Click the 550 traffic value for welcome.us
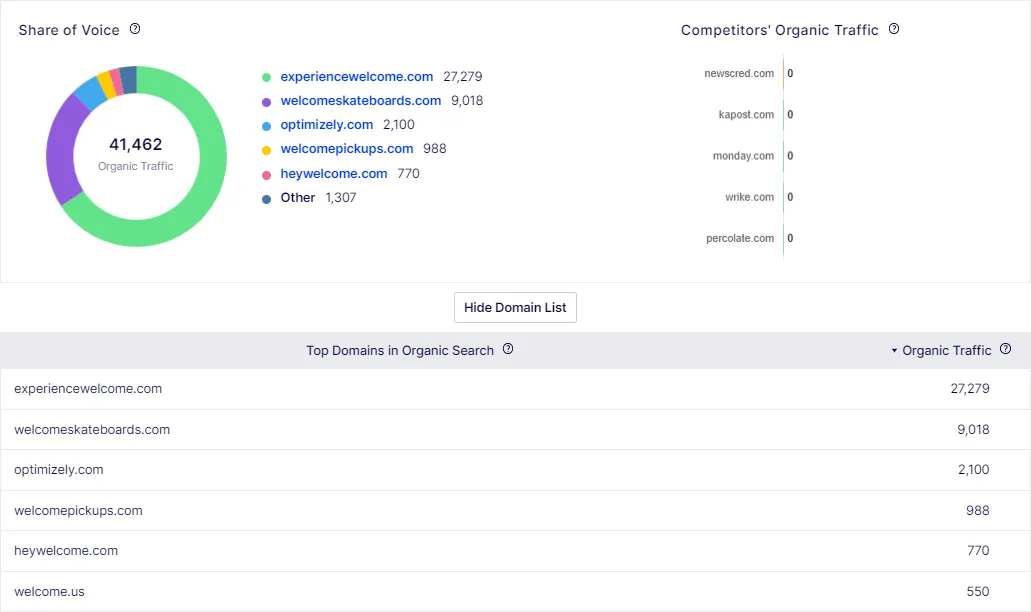The width and height of the screenshot is (1031, 612). (x=978, y=591)
